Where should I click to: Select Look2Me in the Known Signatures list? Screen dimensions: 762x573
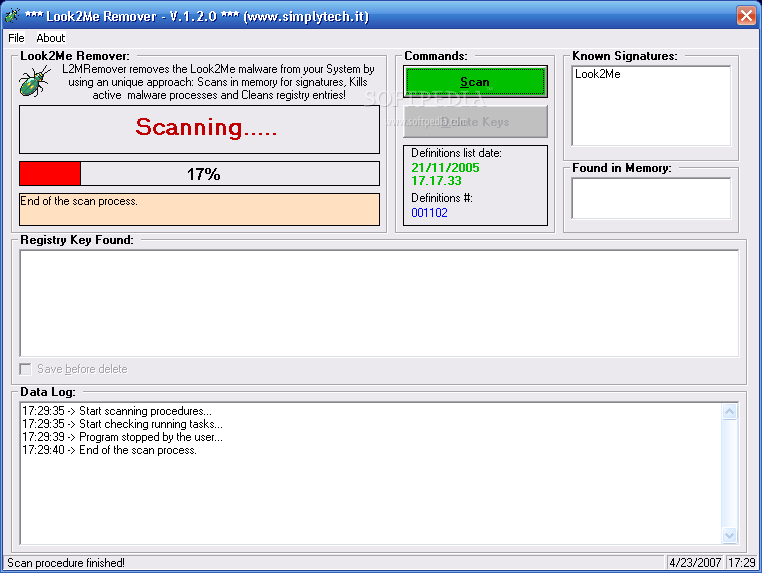(x=598, y=74)
